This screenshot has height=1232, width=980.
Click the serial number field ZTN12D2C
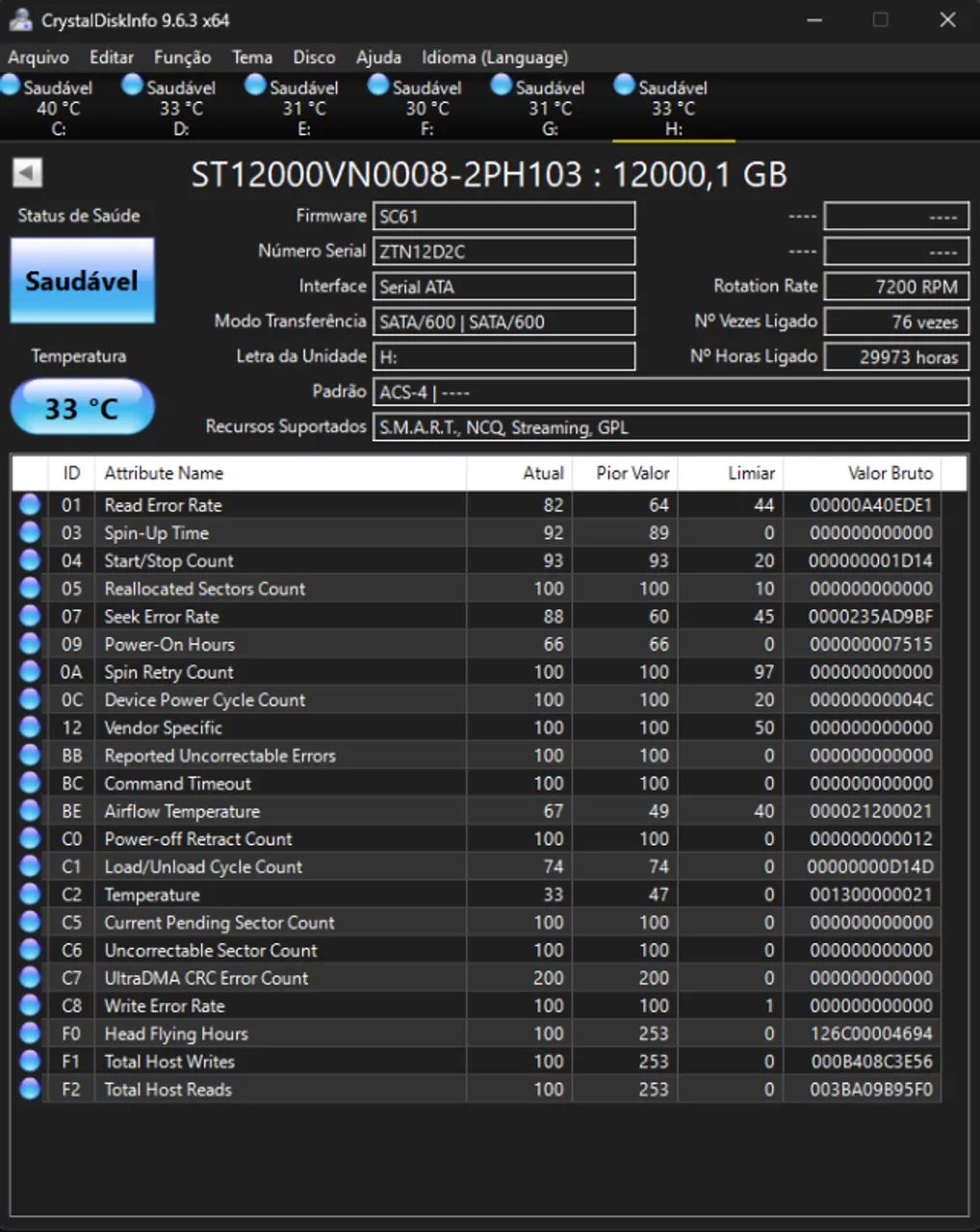pyautogui.click(x=503, y=251)
